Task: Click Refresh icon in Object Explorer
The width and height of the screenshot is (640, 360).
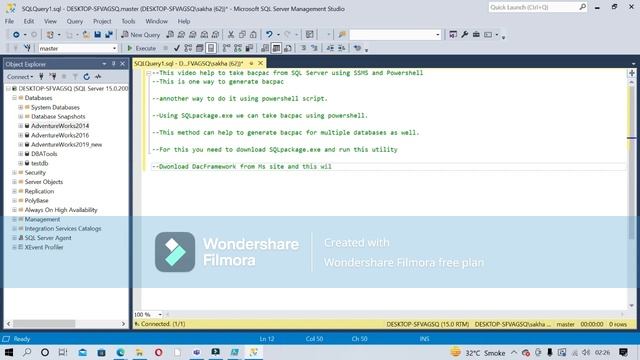Action: (x=87, y=76)
